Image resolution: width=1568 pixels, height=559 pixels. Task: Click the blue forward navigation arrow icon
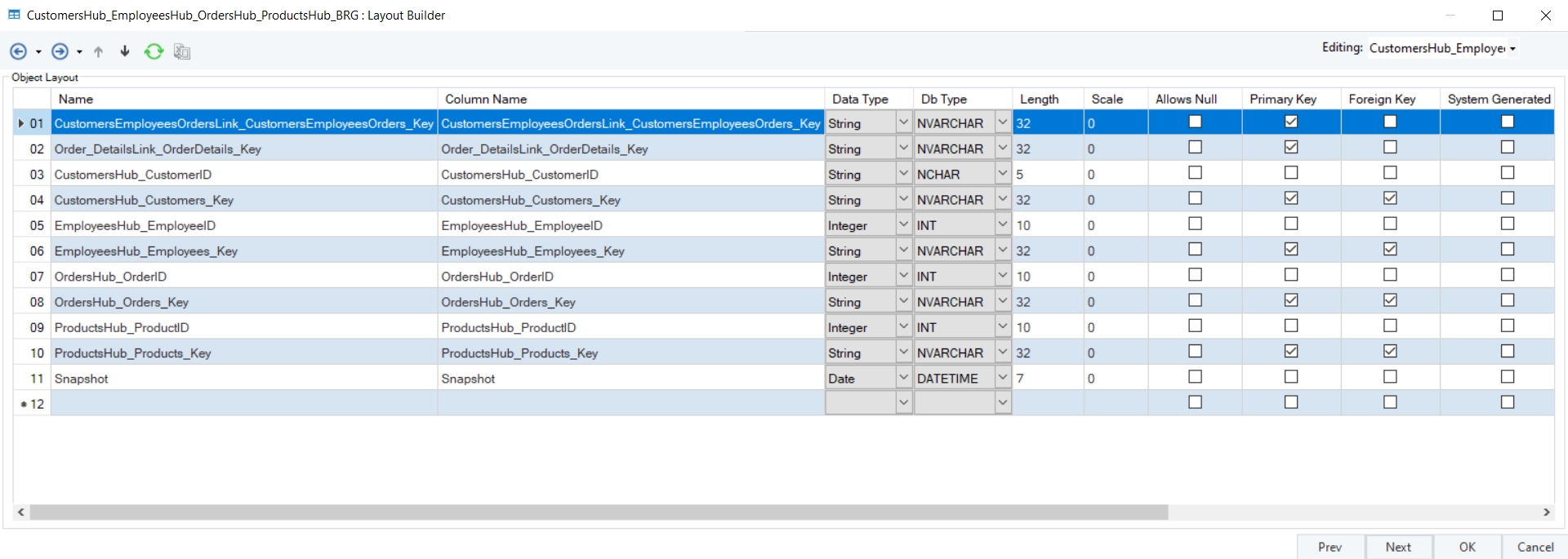click(x=60, y=51)
